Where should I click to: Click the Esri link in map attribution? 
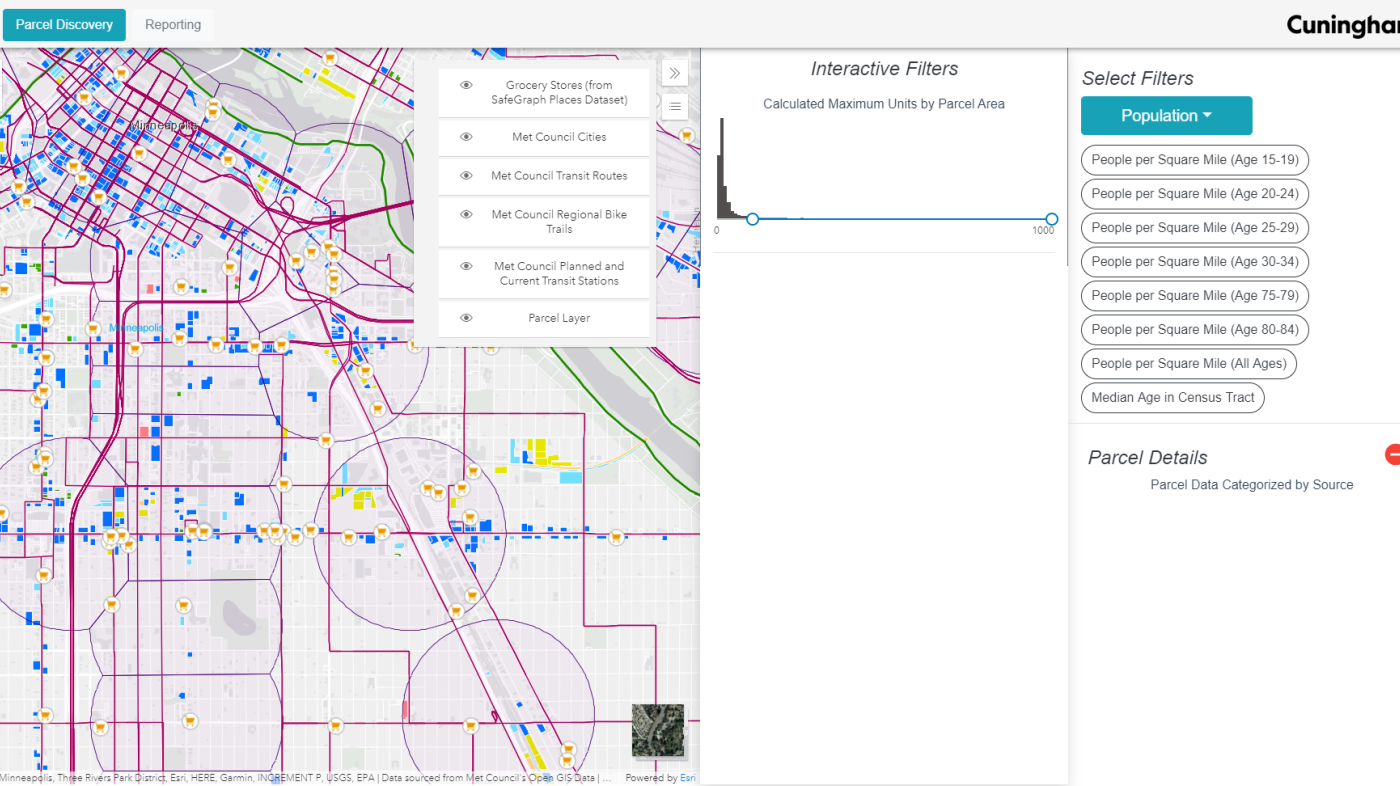[x=688, y=778]
